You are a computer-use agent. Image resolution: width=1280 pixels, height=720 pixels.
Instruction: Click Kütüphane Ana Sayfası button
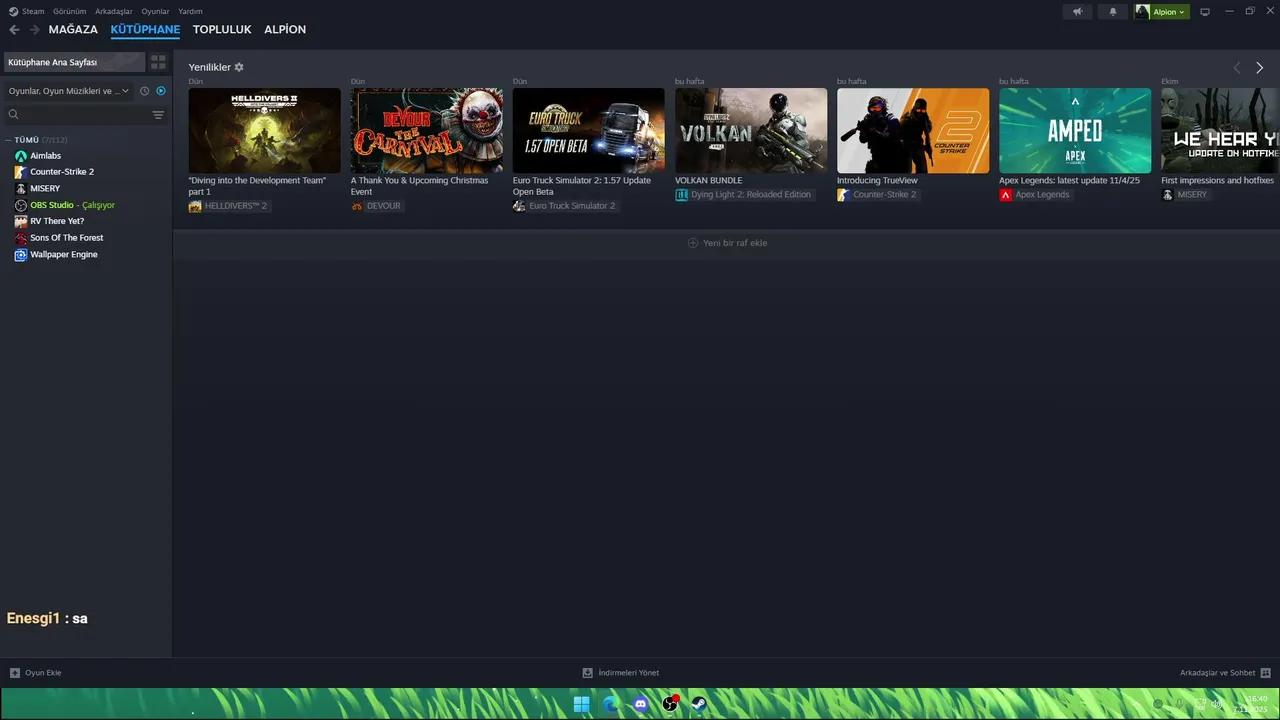coord(74,62)
